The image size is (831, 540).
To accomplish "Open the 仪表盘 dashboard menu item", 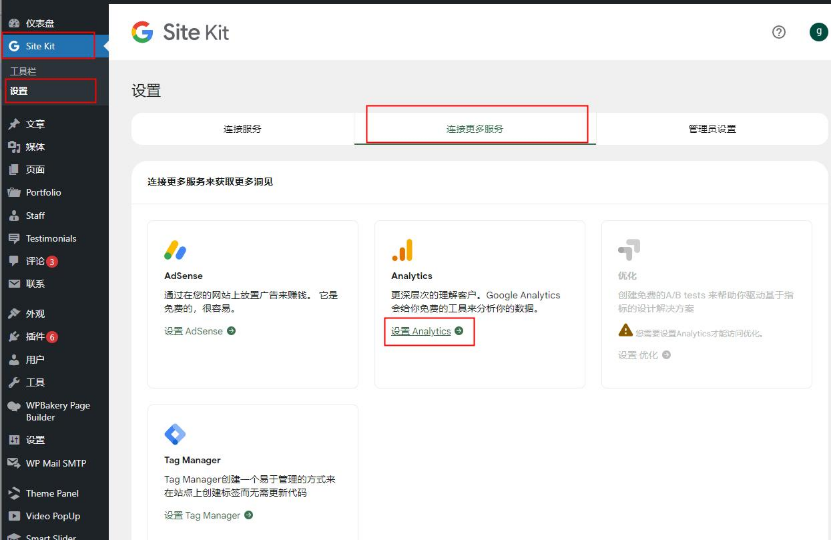I will [x=40, y=23].
